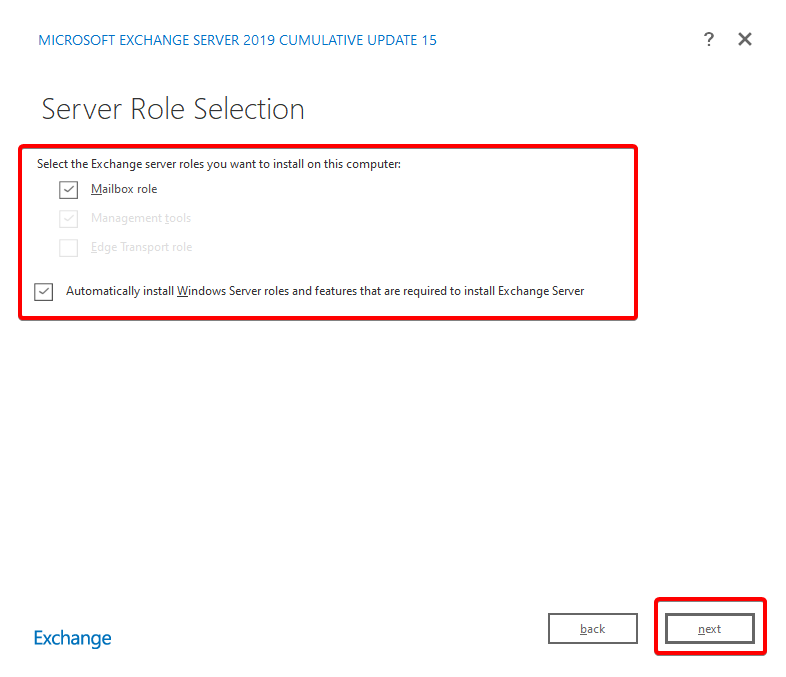Click the 'Edge Transport role' label text

click(141, 247)
